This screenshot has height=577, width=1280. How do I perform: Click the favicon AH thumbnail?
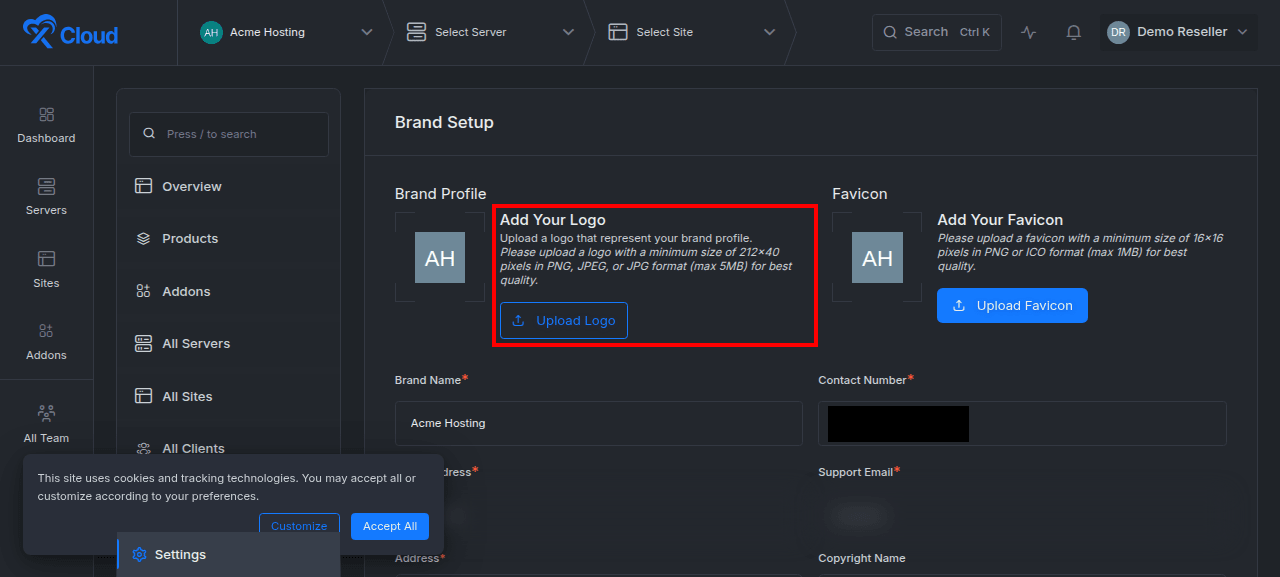(877, 258)
